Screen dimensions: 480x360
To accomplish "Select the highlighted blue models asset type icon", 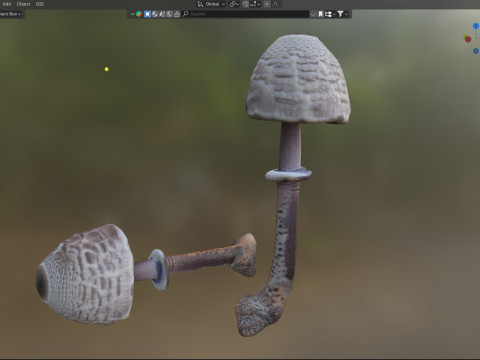I will (147, 14).
